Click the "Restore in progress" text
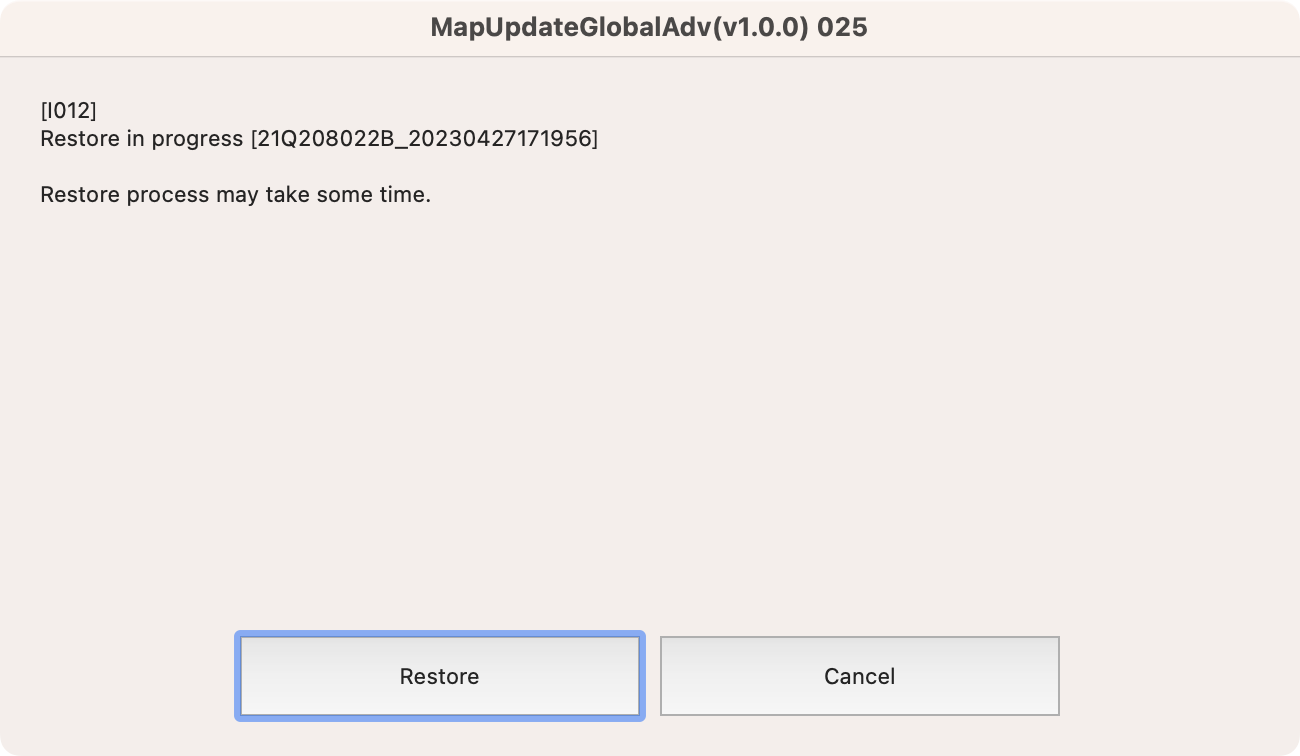1300x756 pixels. (141, 139)
